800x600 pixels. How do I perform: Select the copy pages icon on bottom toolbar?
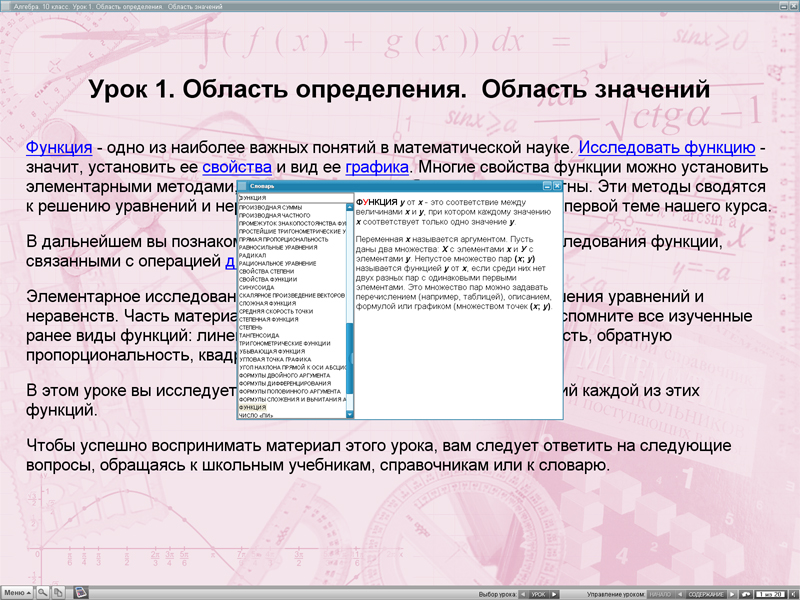point(59,591)
